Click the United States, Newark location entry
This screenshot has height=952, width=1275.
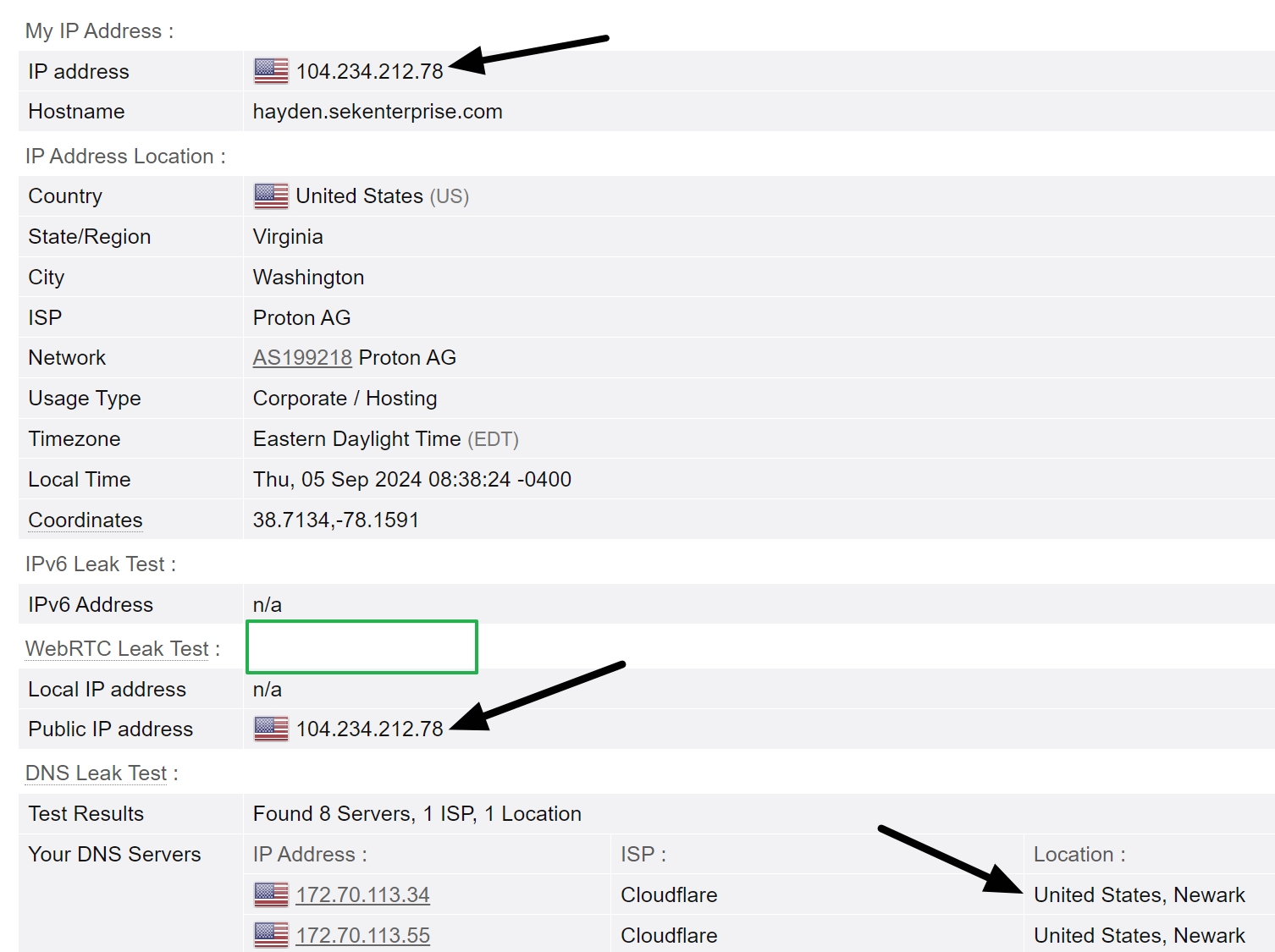click(x=1139, y=894)
